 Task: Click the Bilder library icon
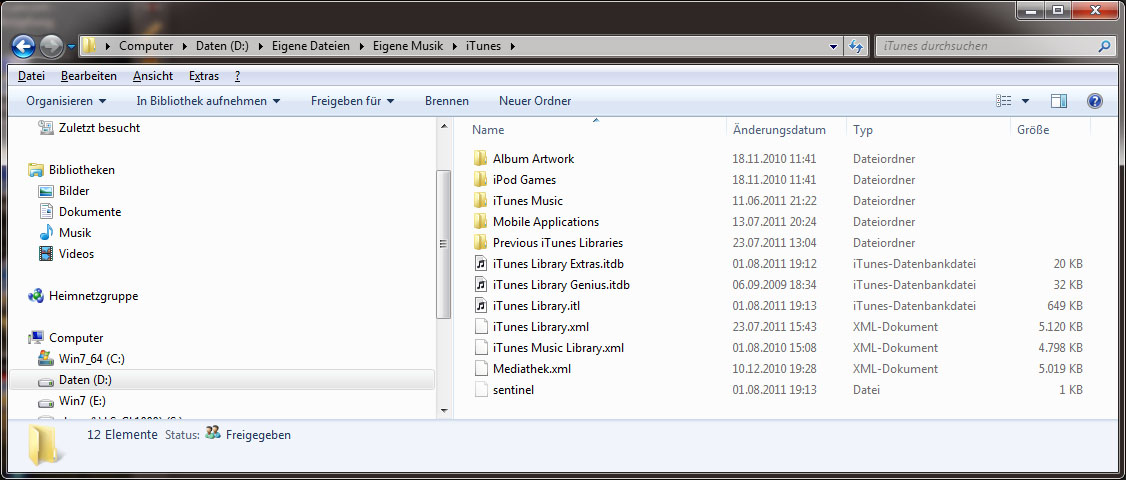(46, 191)
